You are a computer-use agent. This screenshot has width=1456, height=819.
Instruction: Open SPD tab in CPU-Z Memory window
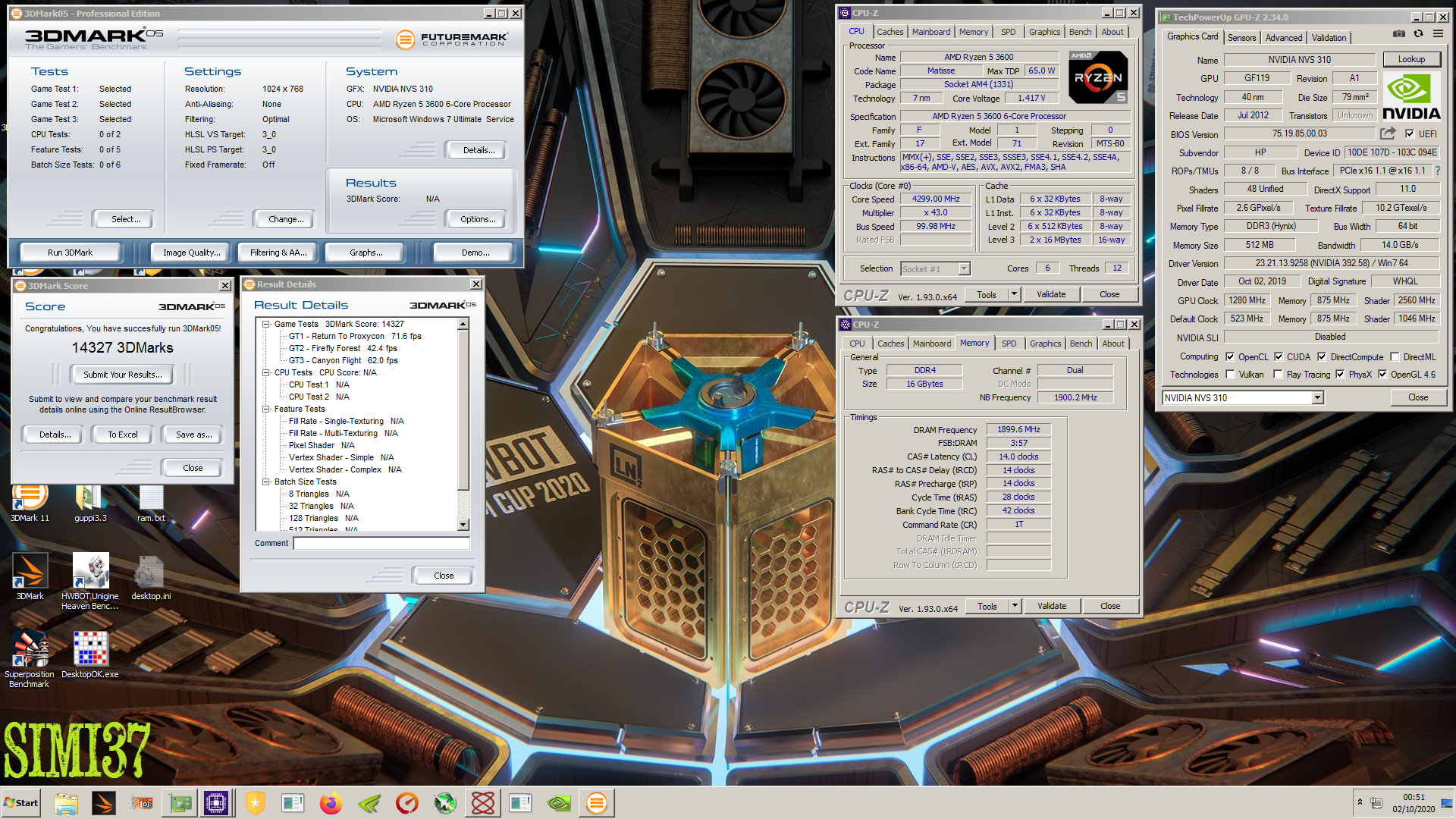click(x=1009, y=344)
